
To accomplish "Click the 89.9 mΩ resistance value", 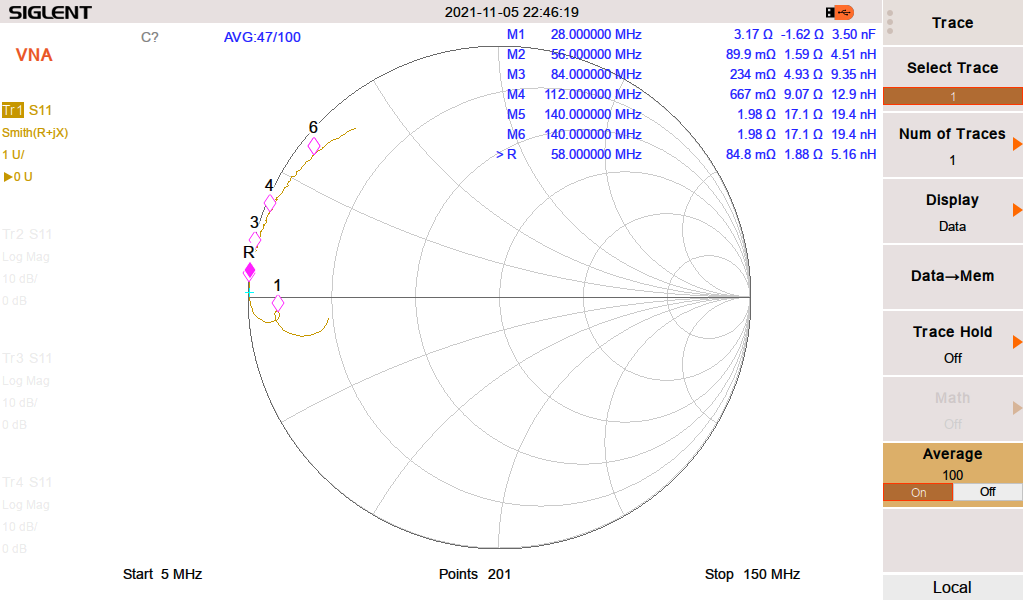I will coord(750,55).
